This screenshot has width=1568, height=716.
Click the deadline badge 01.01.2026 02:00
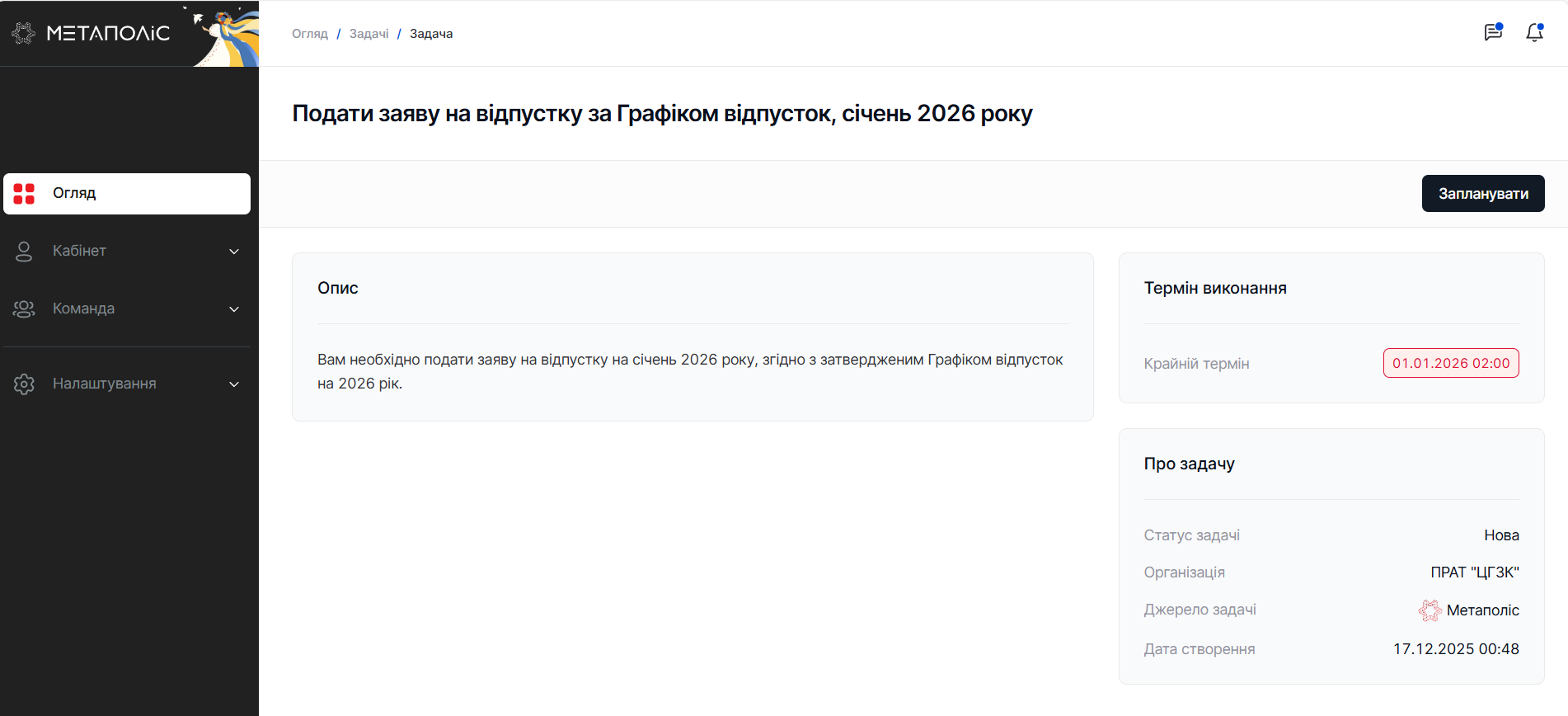(x=1451, y=363)
